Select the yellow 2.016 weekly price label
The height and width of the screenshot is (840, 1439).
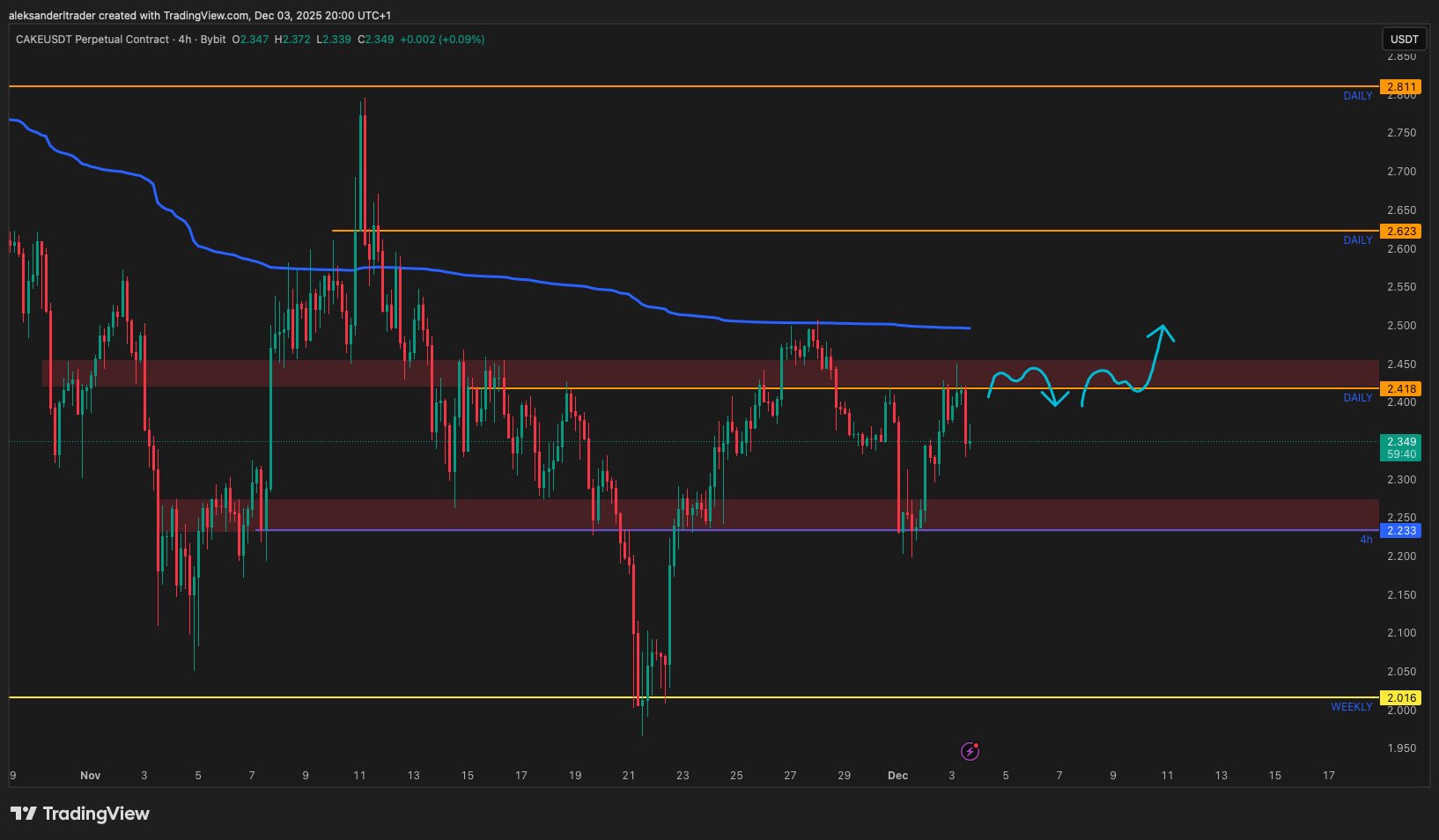pyautogui.click(x=1400, y=698)
